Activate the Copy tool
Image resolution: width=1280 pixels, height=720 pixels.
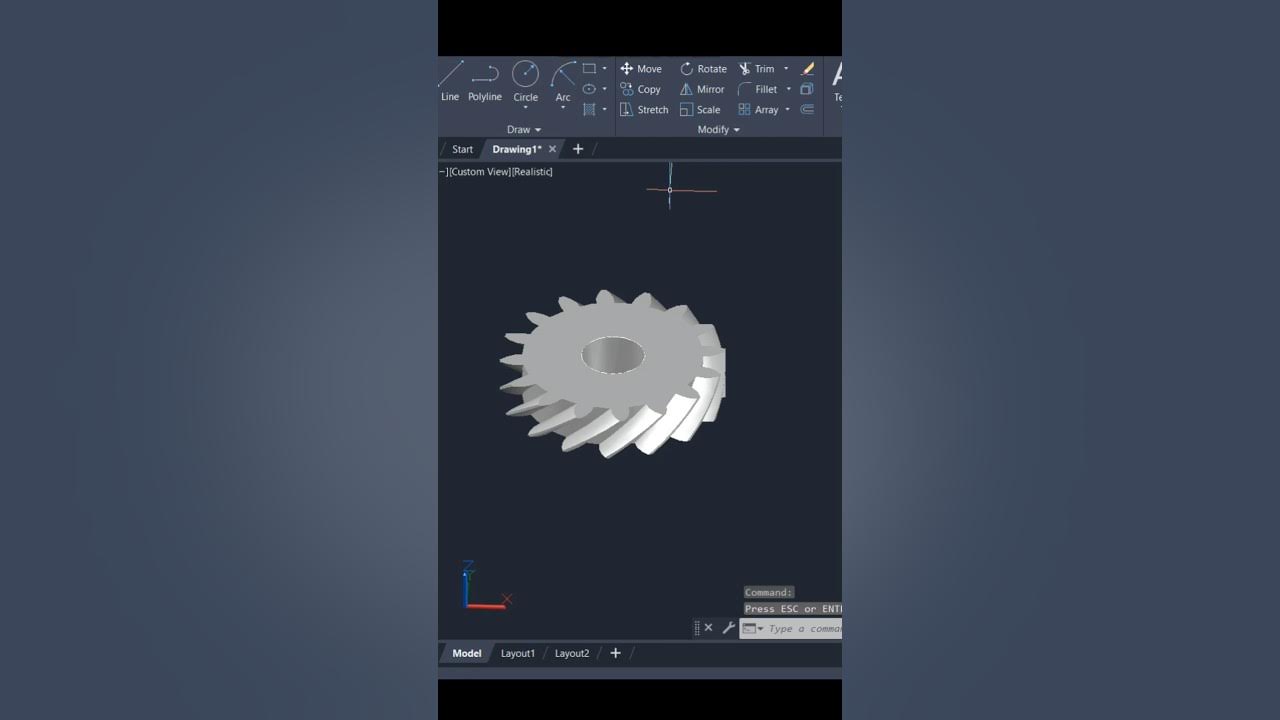[640, 89]
